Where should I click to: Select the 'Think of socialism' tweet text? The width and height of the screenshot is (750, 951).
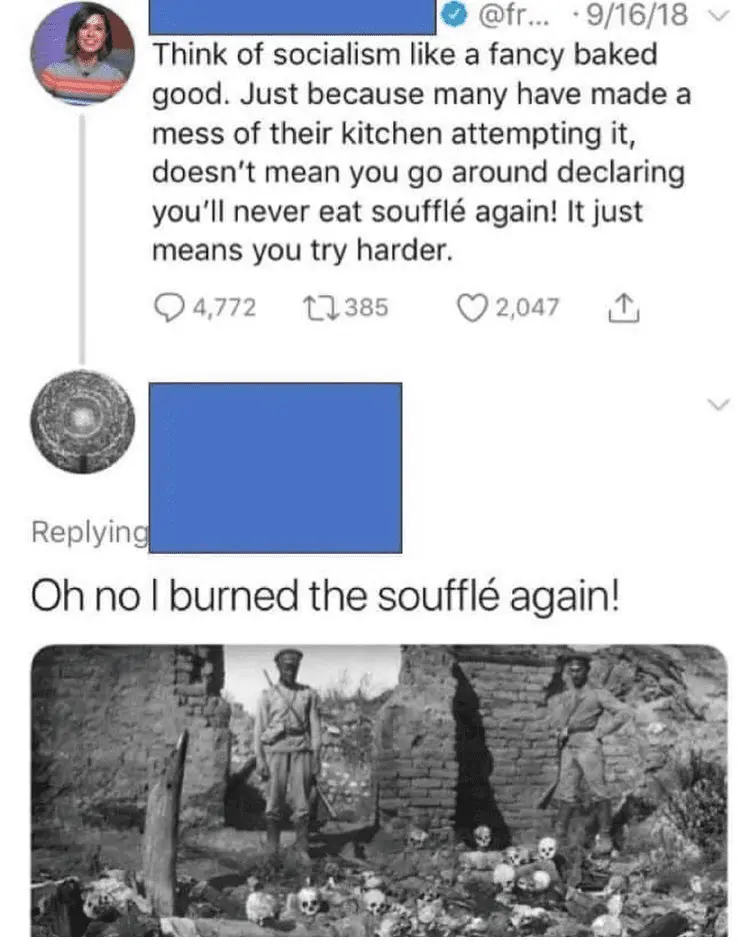[421, 153]
